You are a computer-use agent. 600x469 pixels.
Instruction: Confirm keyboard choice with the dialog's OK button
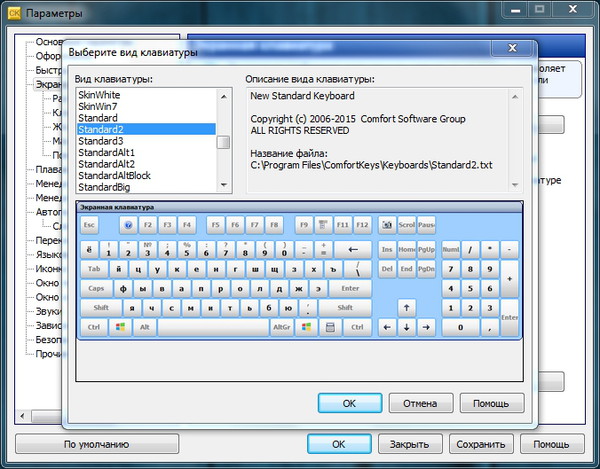(x=349, y=404)
